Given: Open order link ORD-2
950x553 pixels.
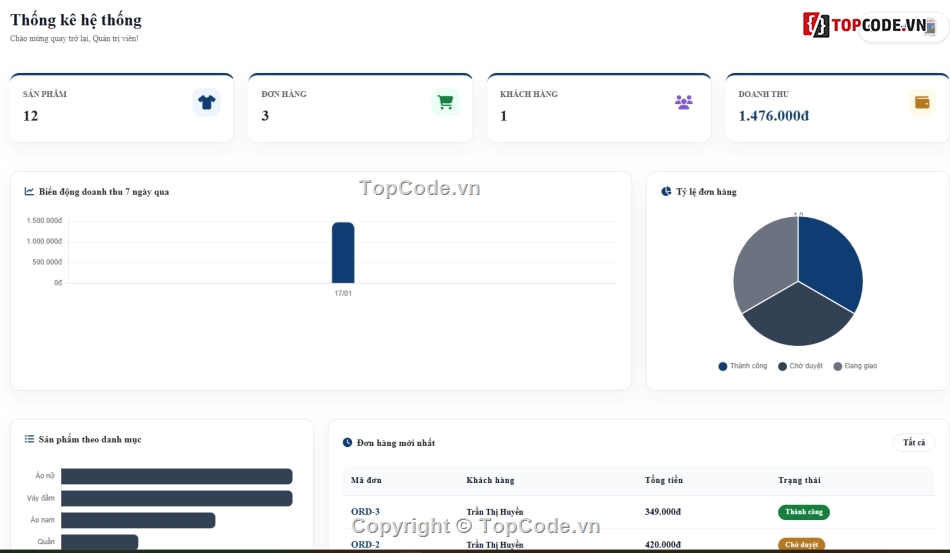Looking at the screenshot, I should coord(365,545).
